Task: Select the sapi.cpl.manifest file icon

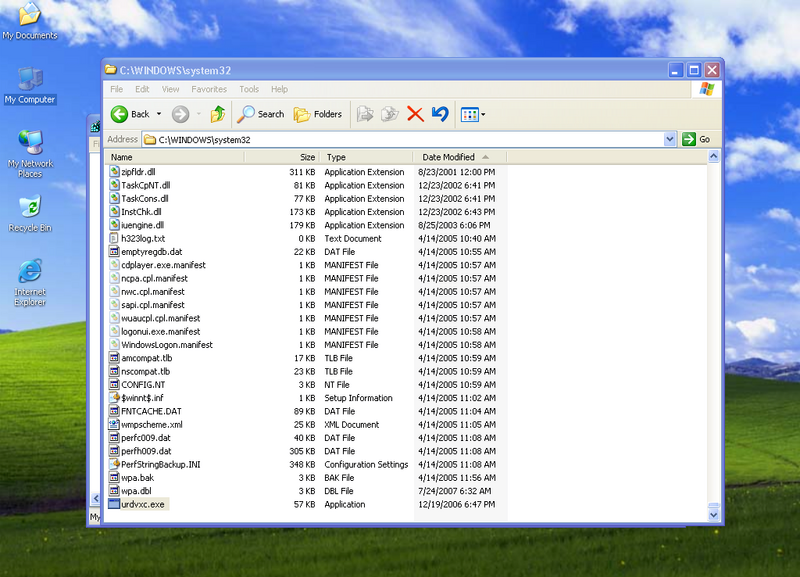Action: (114, 305)
